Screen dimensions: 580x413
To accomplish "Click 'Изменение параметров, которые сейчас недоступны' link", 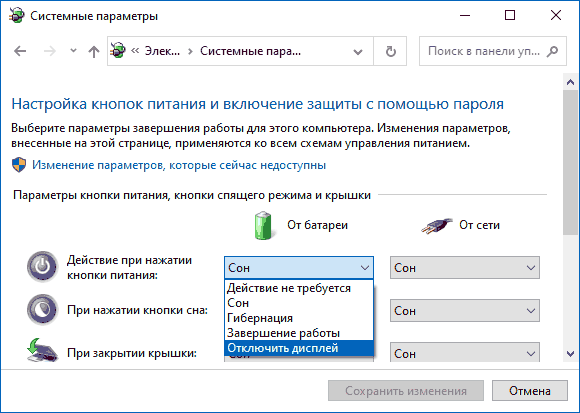I will click(179, 165).
